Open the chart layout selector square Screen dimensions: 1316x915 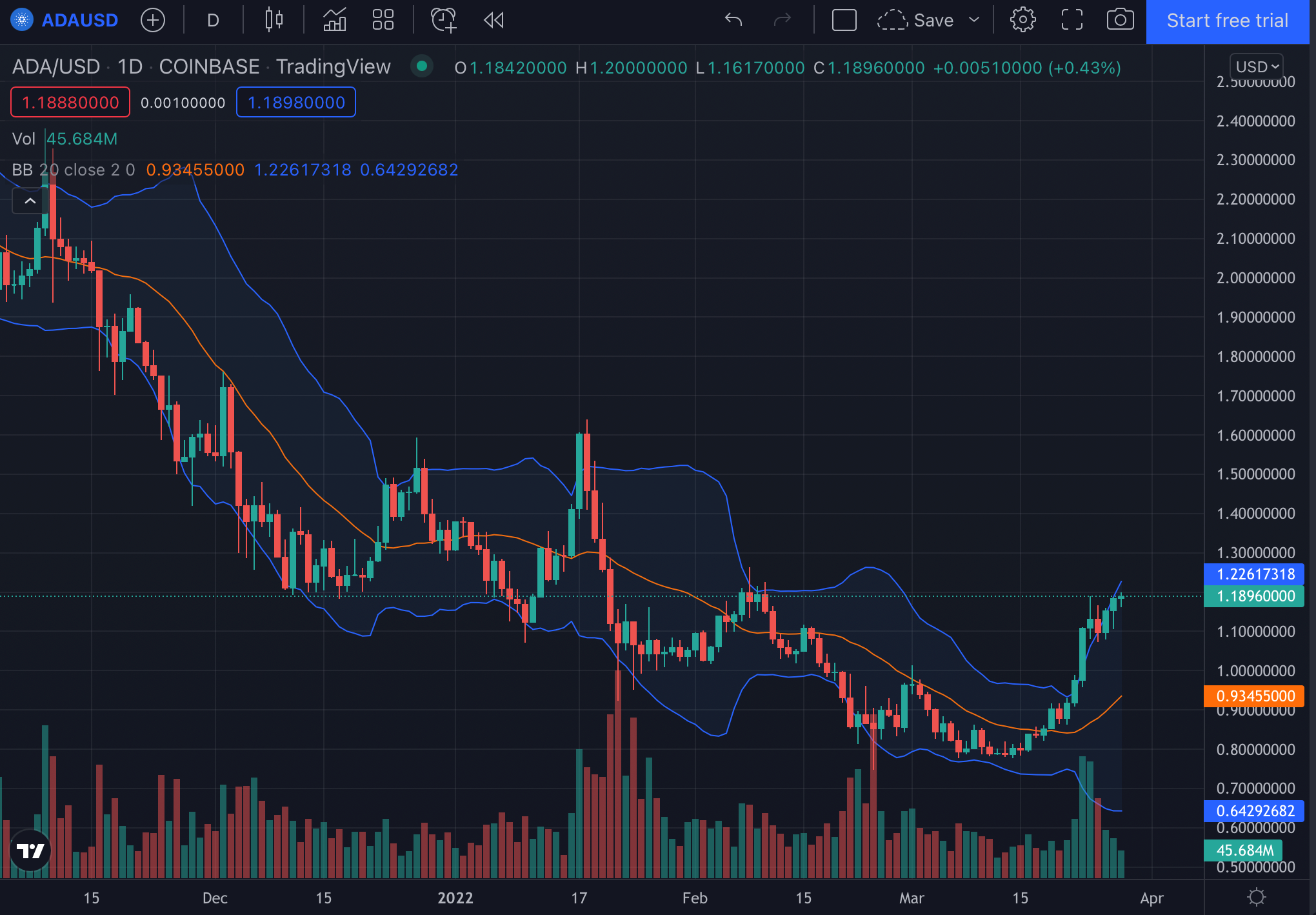click(x=844, y=21)
